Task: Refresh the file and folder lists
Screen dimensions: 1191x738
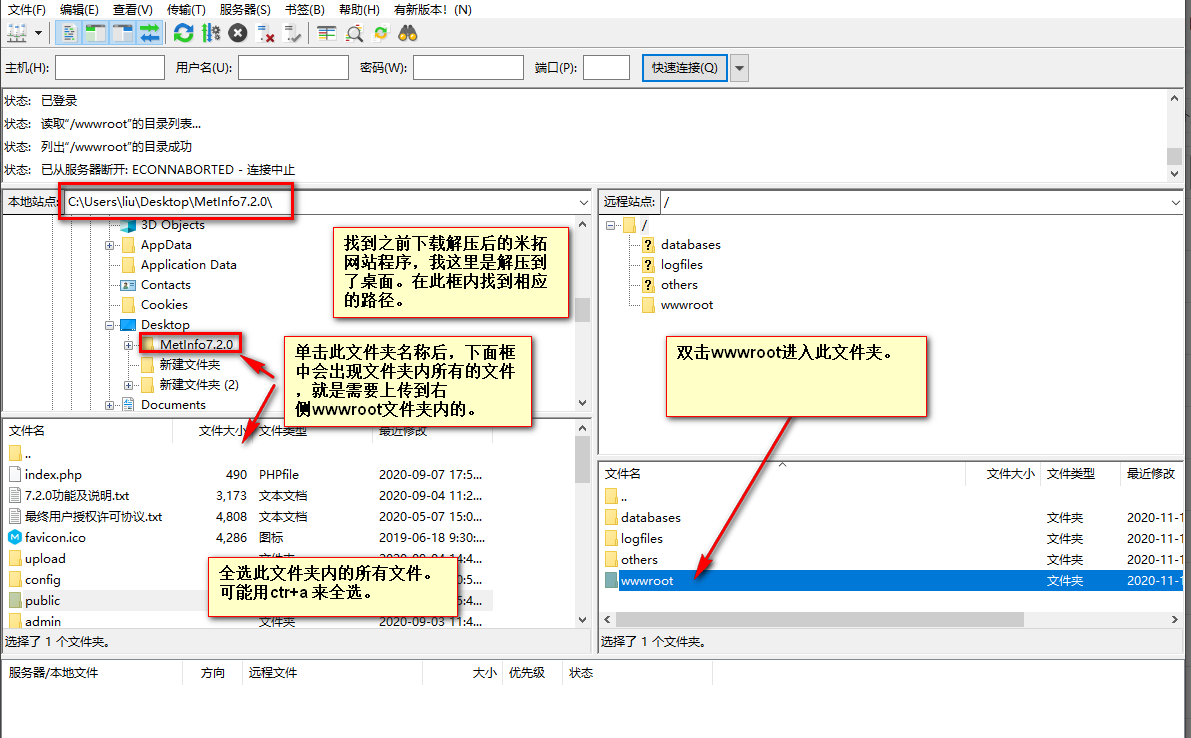Action: click(183, 33)
